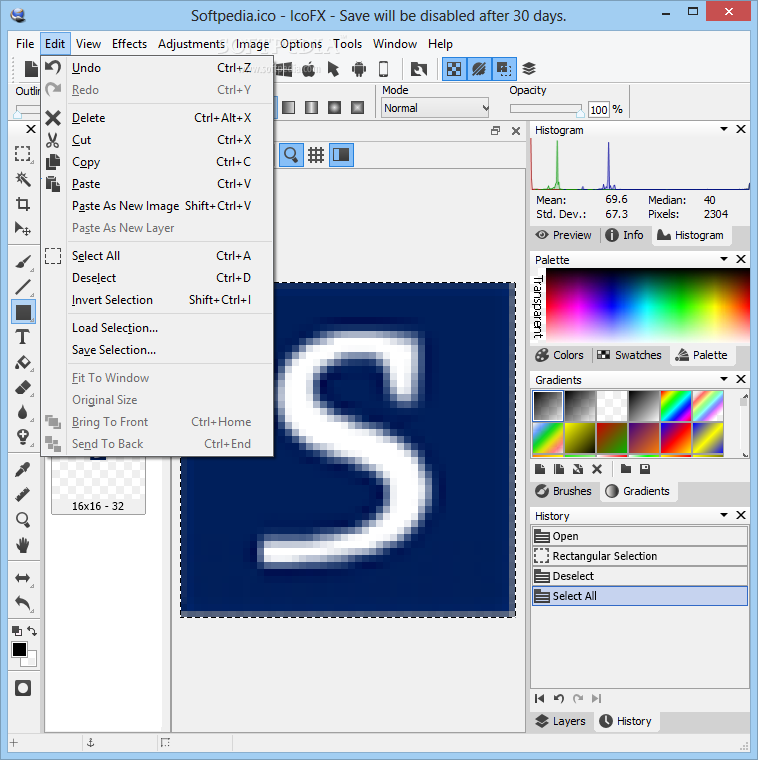
Task: Select the Line tool
Action: click(23, 287)
